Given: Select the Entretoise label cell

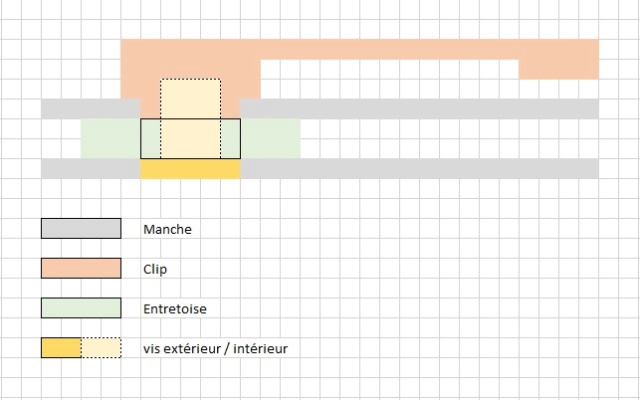Looking at the screenshot, I should pyautogui.click(x=175, y=309).
